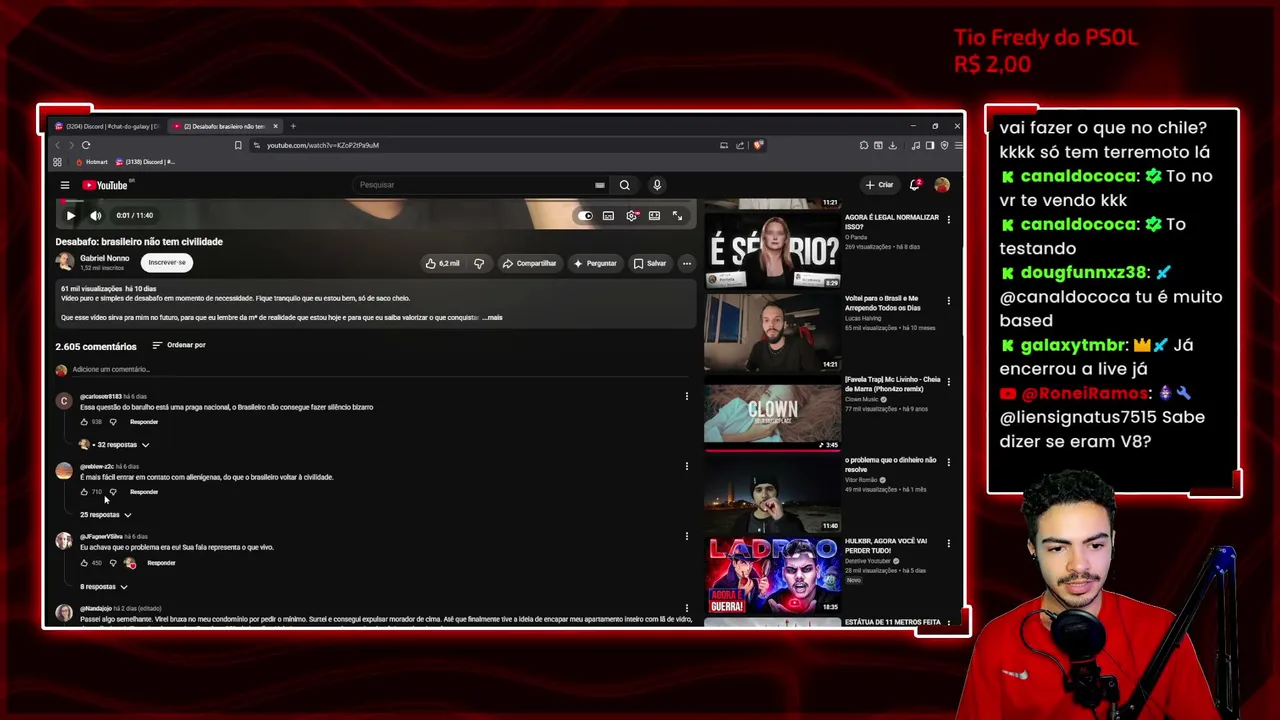The width and height of the screenshot is (1280, 720).
Task: Expand the 32 respostas replies
Action: [x=115, y=445]
